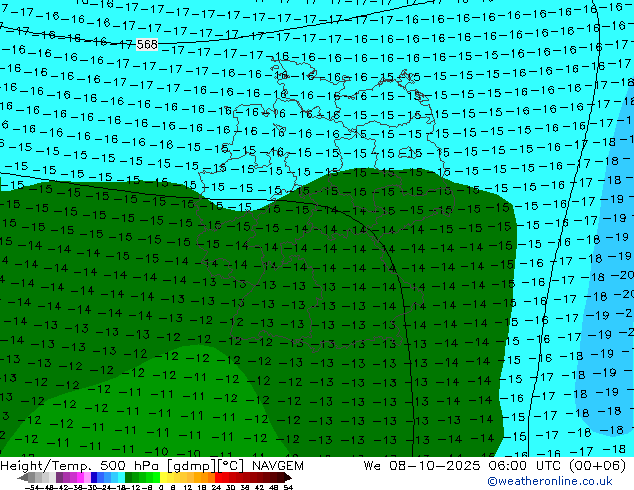Click the dark maroon right end of legend
Screen dimensions: 634x490
[288, 477]
